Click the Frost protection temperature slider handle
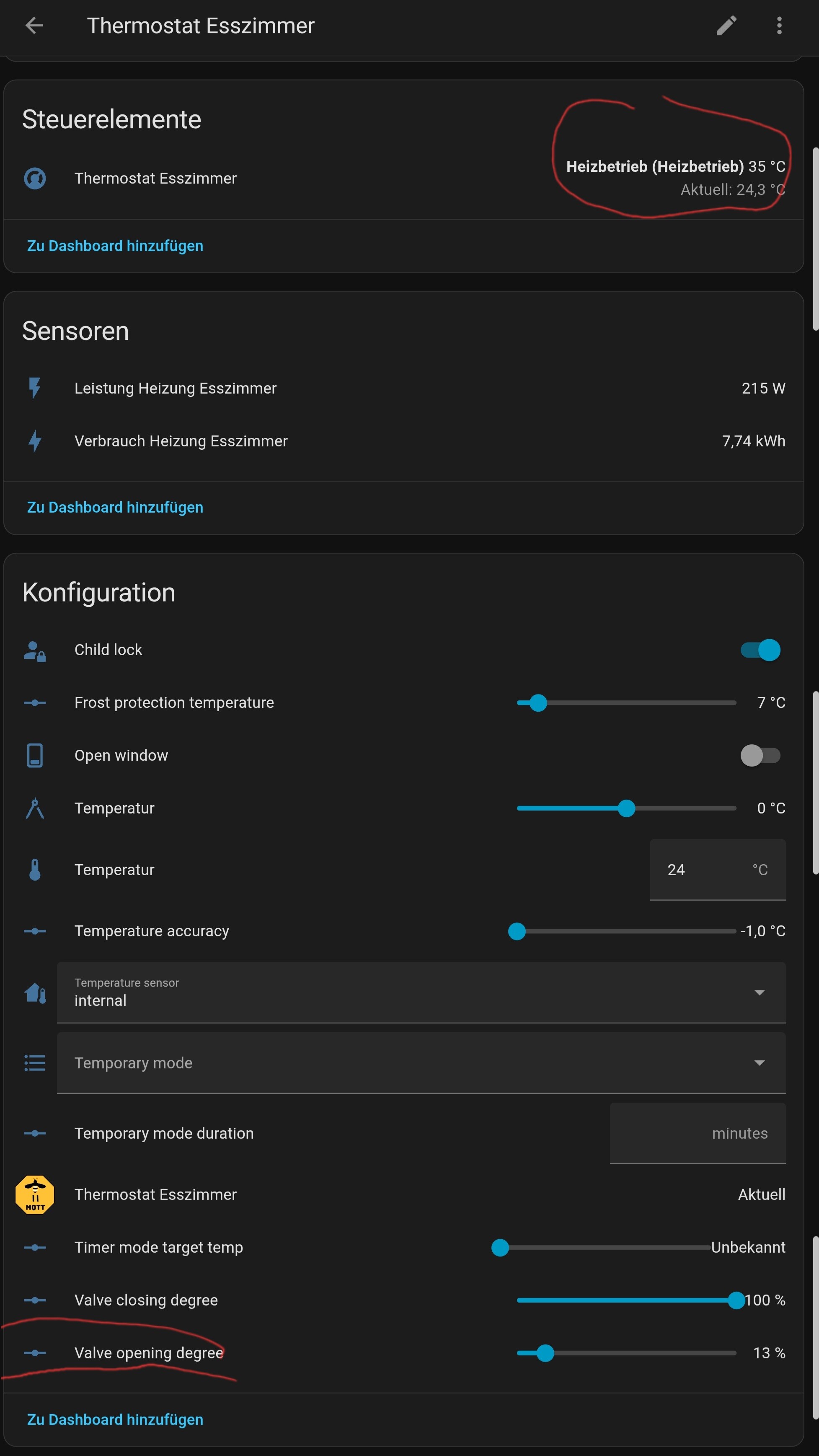819x1456 pixels. click(538, 702)
